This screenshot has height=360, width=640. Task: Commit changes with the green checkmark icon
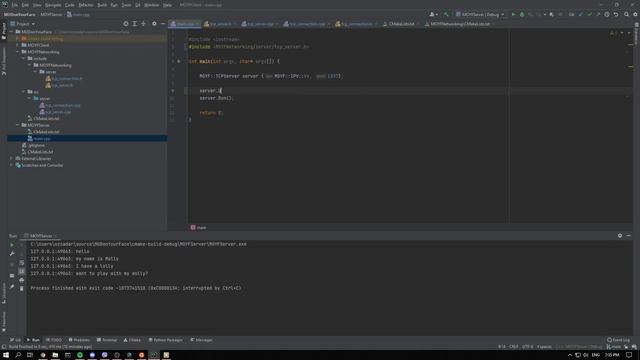point(589,14)
